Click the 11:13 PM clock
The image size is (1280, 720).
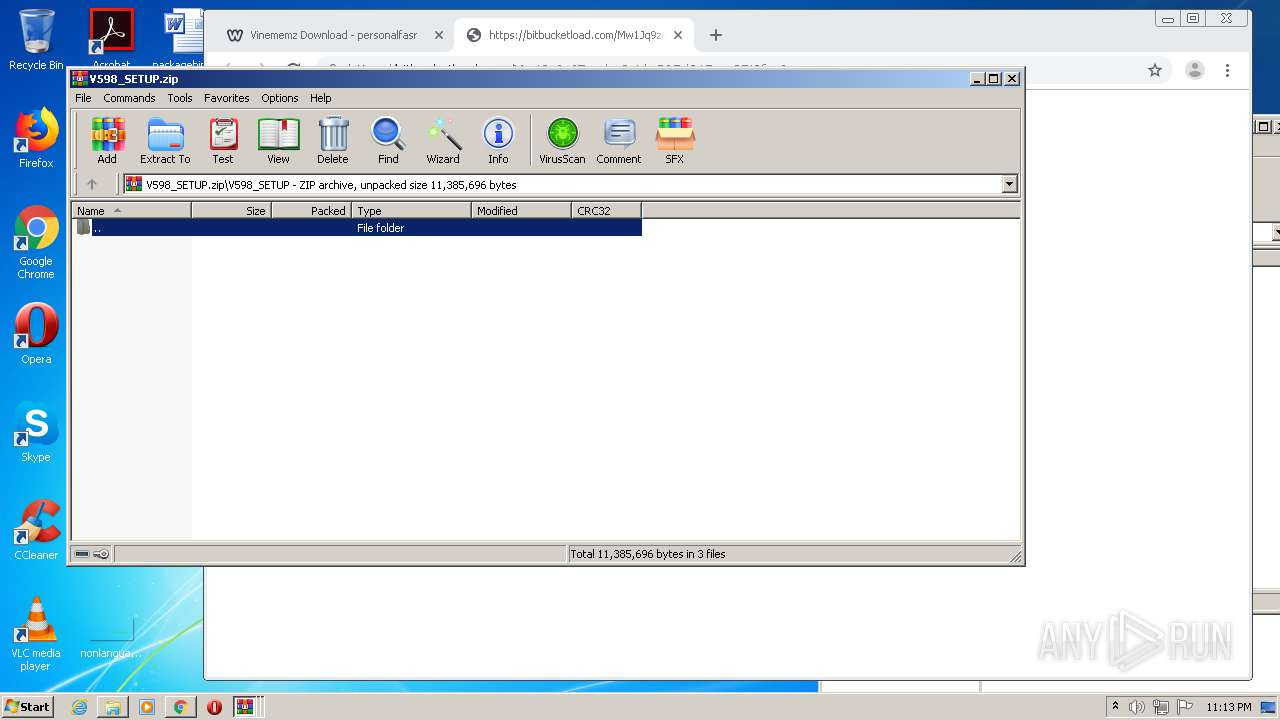coord(1229,707)
